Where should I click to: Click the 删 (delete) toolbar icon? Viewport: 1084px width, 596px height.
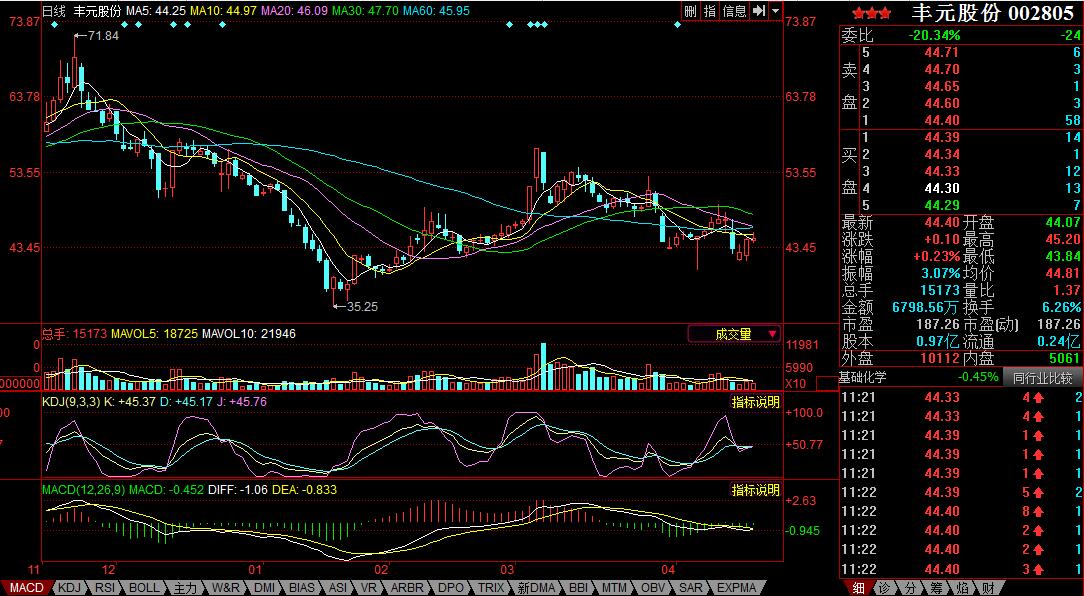[x=690, y=10]
